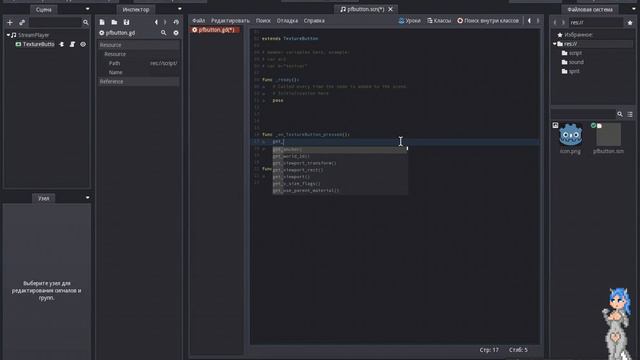Choose get_viewport_rect() autocomplete suggestion

(x=298, y=170)
